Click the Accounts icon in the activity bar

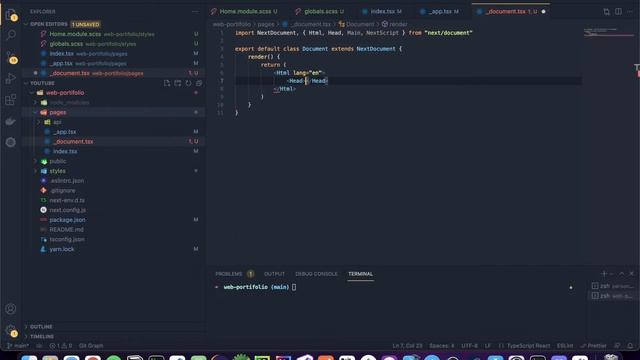pos(11,309)
